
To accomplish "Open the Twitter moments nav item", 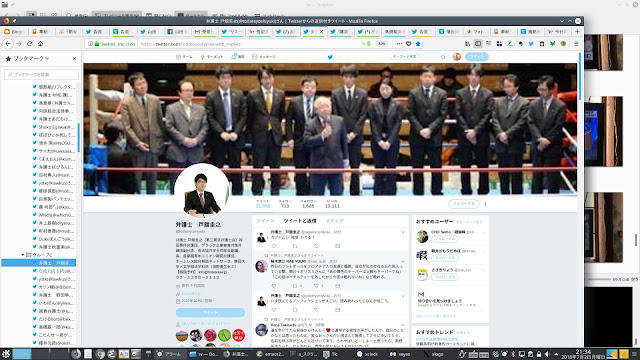I will pos(212,57).
